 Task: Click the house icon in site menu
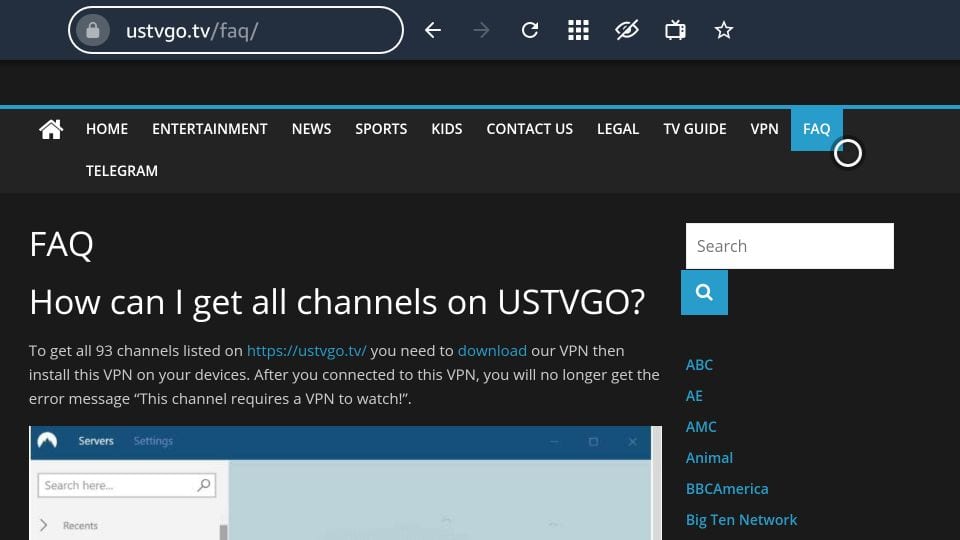point(51,129)
